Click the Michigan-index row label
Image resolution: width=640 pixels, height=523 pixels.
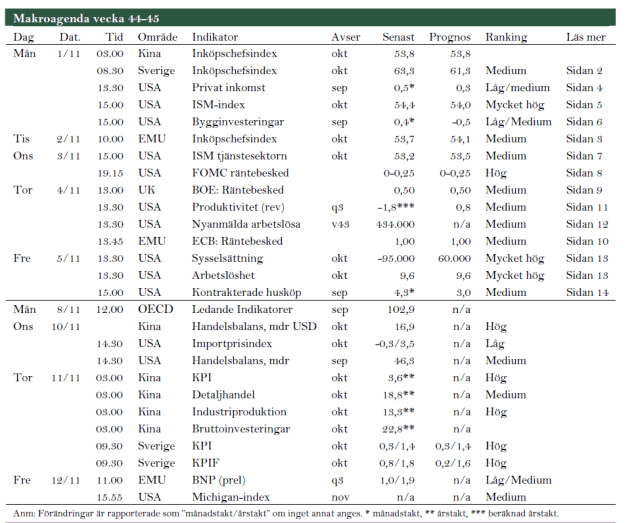tap(229, 497)
